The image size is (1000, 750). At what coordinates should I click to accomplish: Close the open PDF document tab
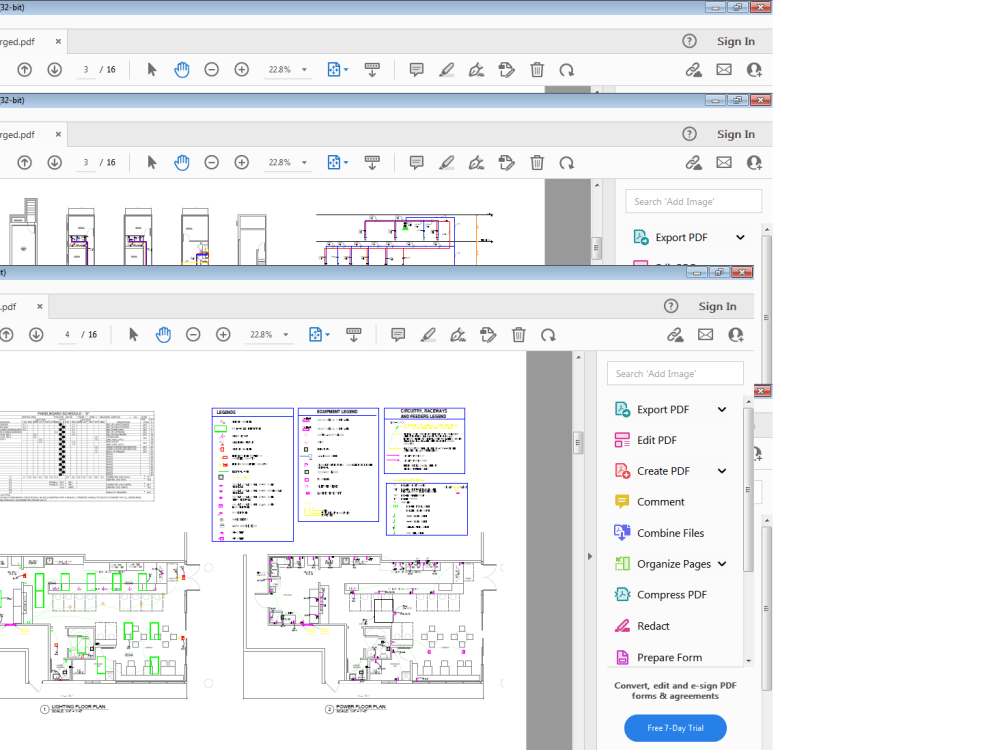pos(39,306)
